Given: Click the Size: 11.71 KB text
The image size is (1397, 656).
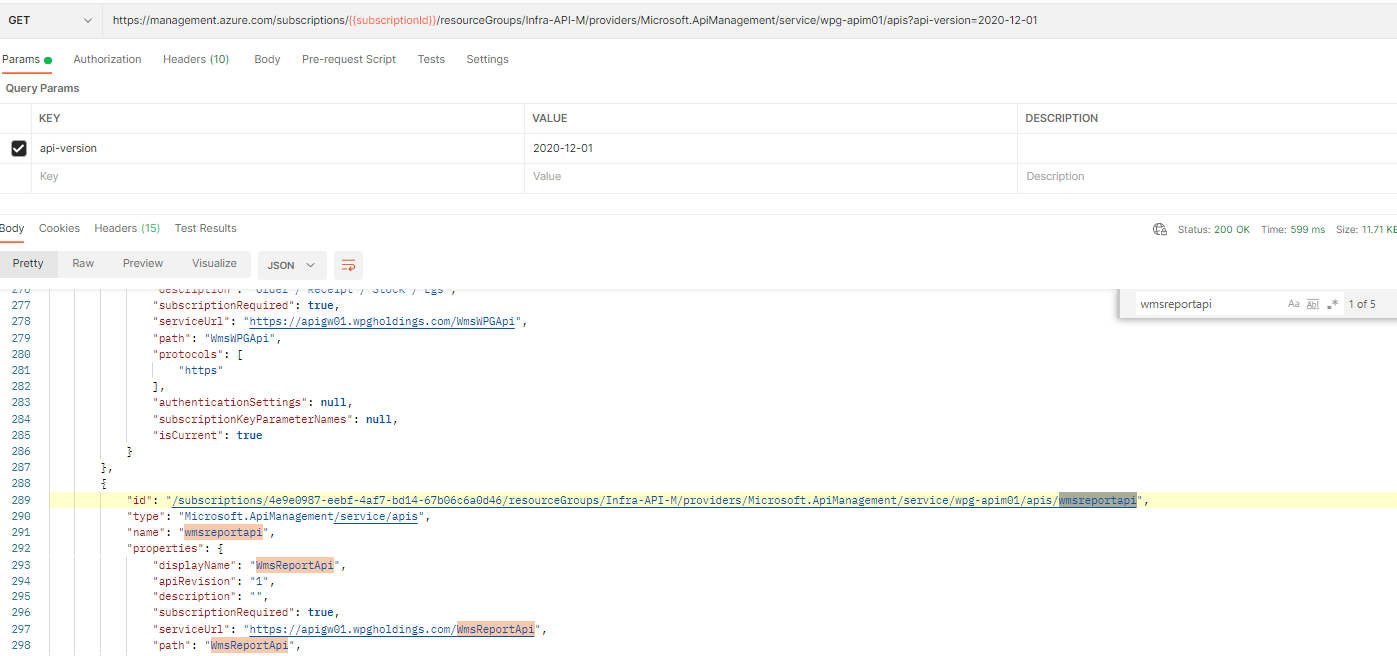Looking at the screenshot, I should tap(1366, 229).
